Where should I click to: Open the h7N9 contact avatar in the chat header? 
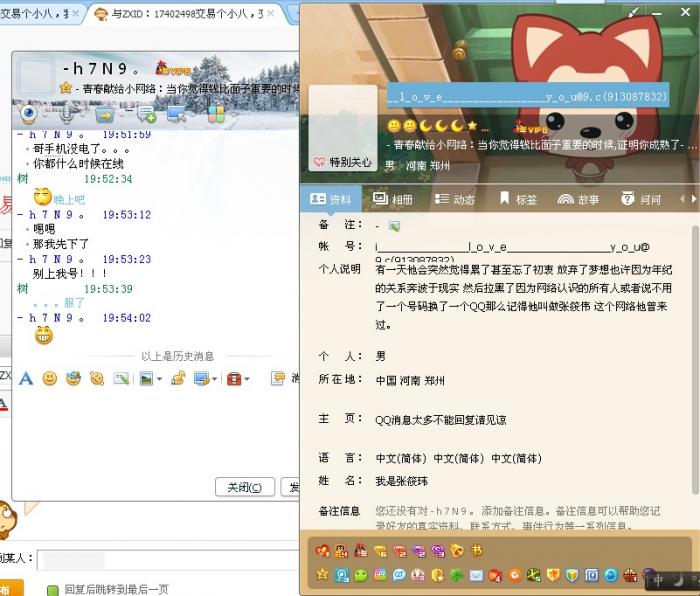pyautogui.click(x=35, y=75)
